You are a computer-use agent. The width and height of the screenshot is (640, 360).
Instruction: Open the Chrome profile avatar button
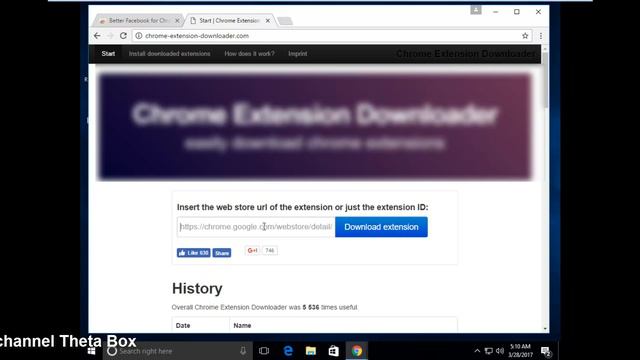pyautogui.click(x=476, y=10)
